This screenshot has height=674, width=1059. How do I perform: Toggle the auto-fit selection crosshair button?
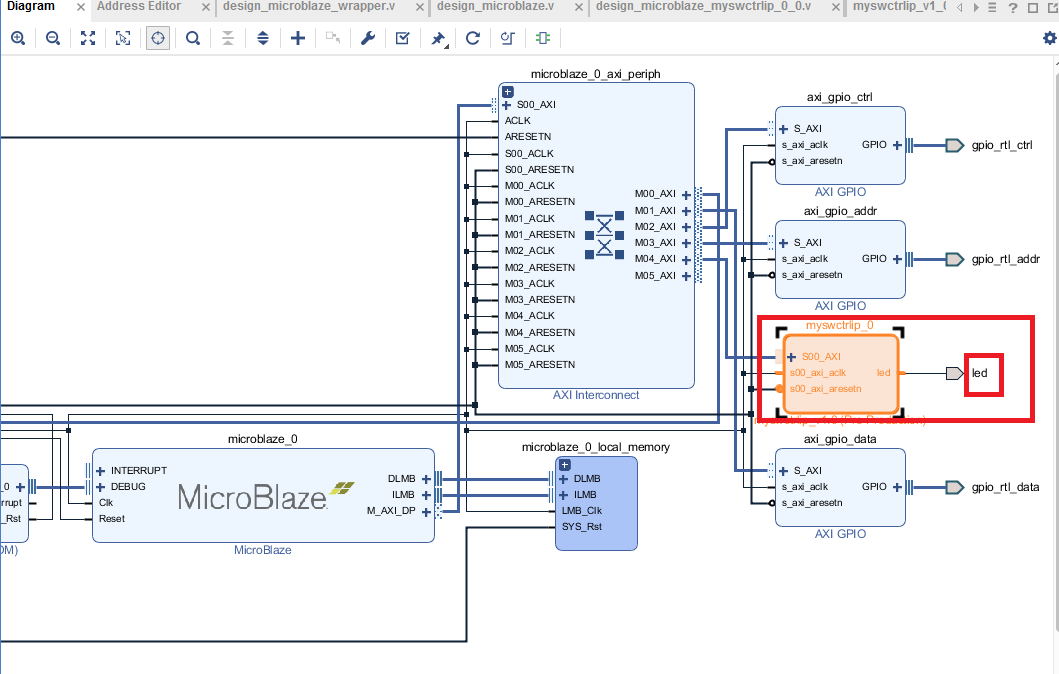(158, 39)
